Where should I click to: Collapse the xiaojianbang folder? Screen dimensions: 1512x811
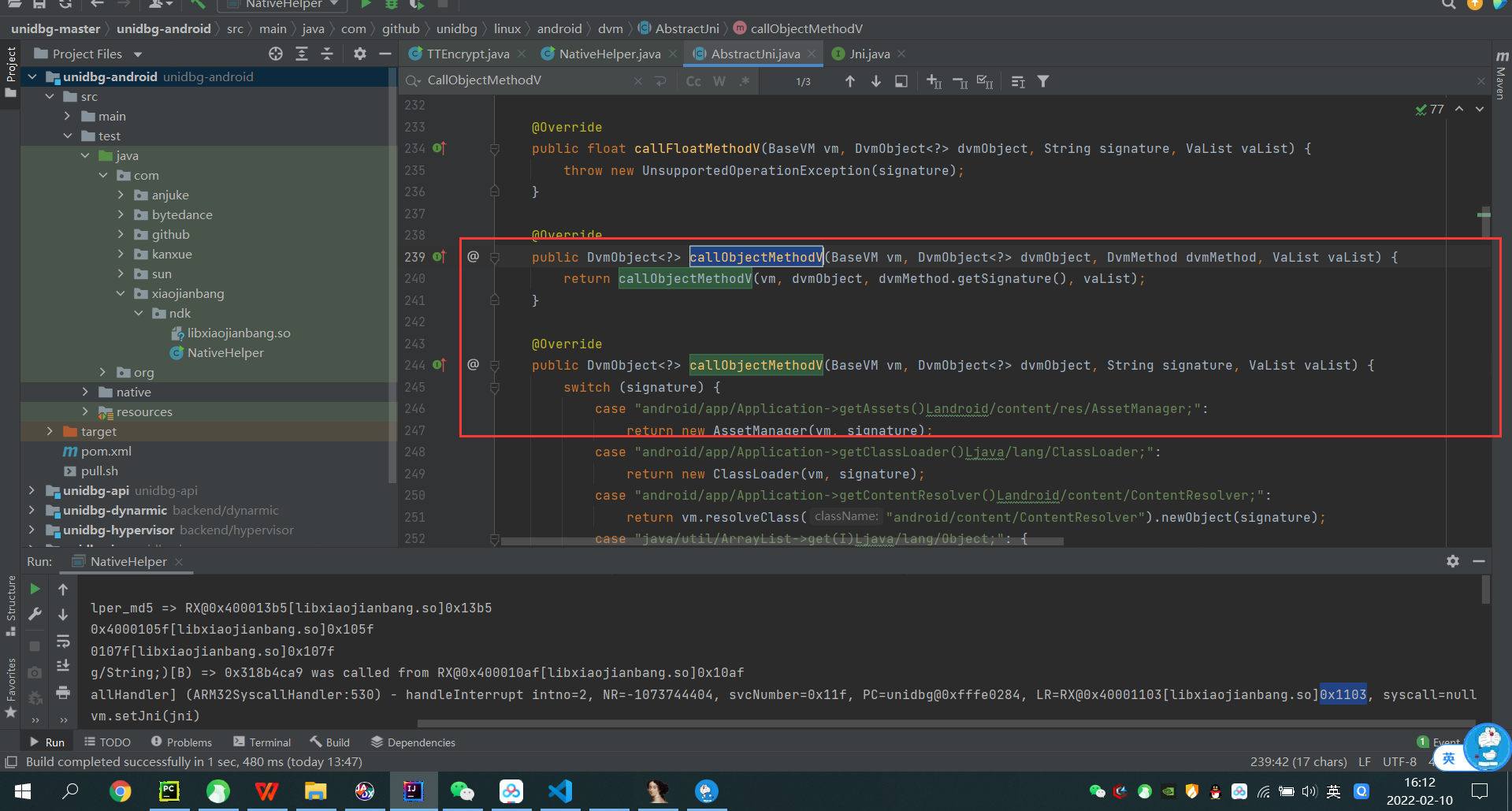(x=121, y=293)
